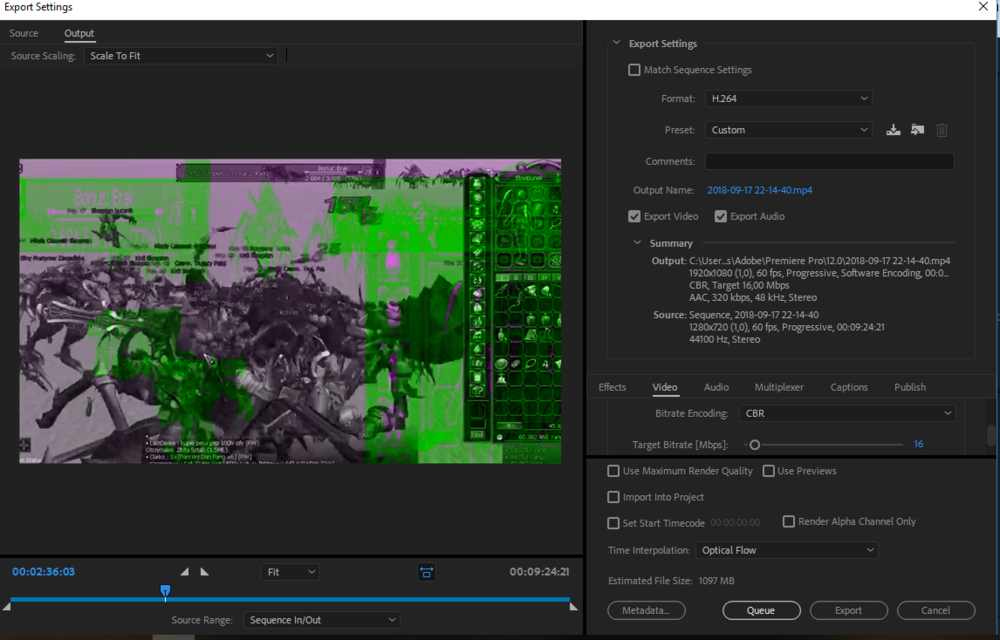
Task: Click the Metadata button
Action: pyautogui.click(x=646, y=611)
